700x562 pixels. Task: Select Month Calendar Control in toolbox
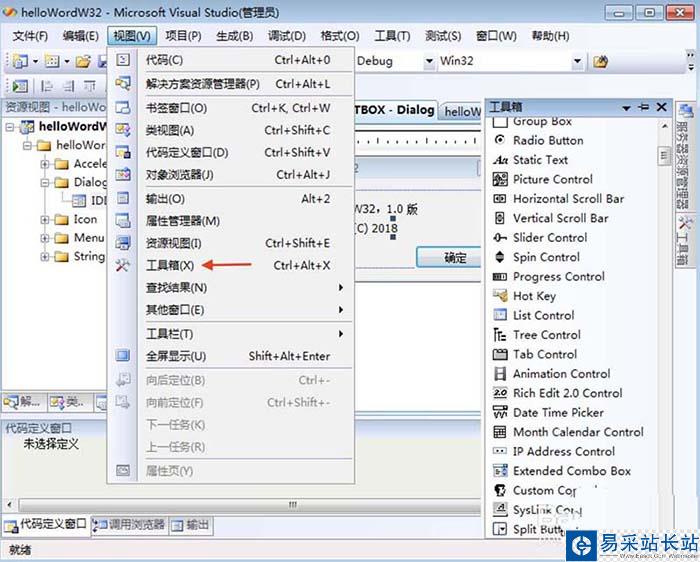pos(568,432)
